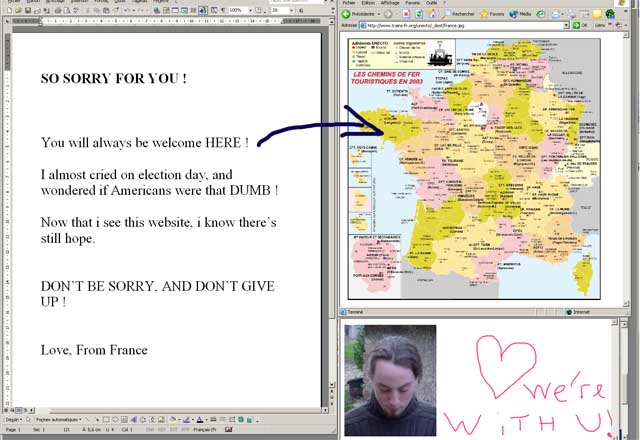Open the Média toolbar button
The height and width of the screenshot is (440, 640).
click(x=522, y=14)
